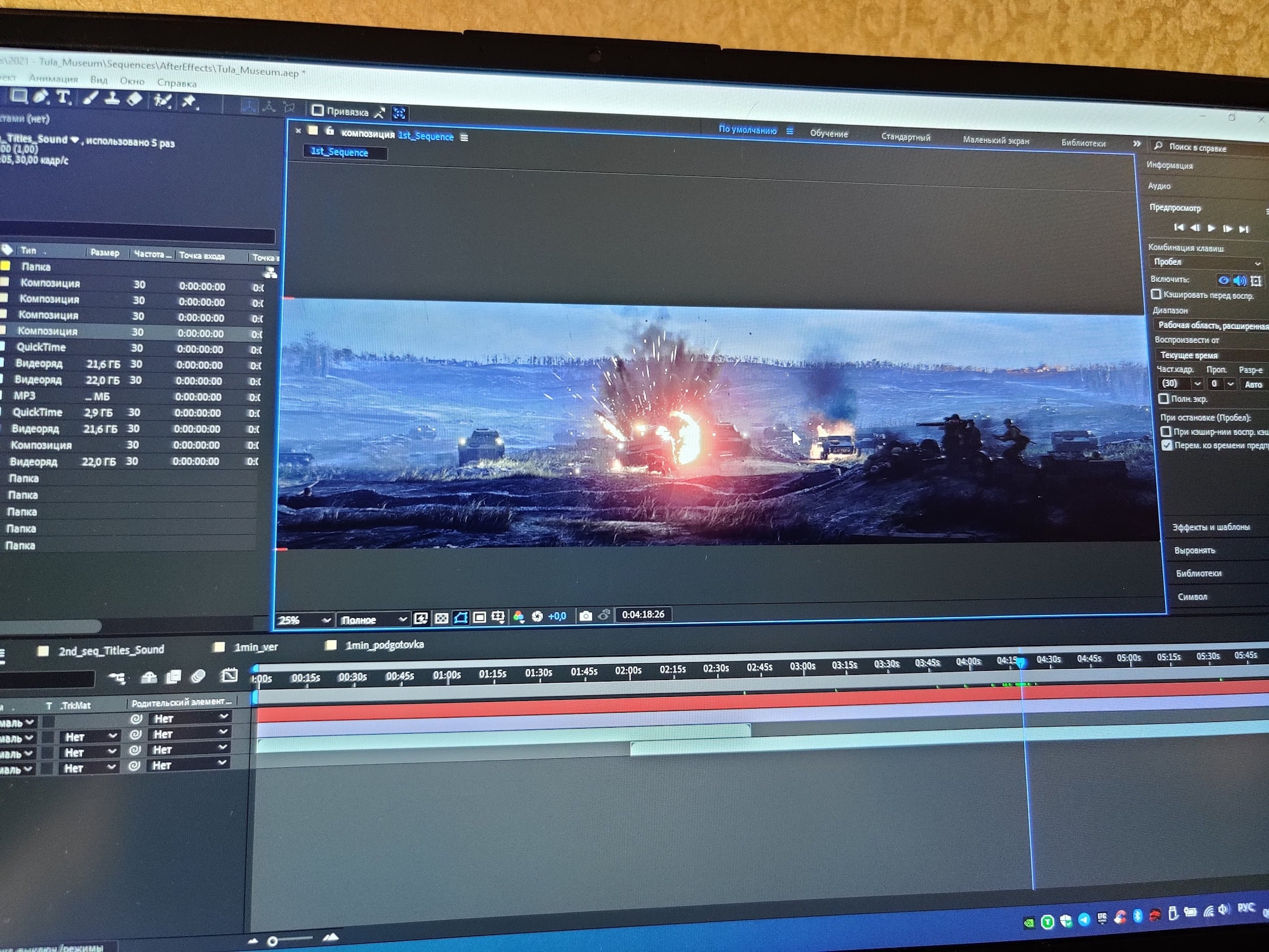Select the Pen tool

(x=40, y=97)
